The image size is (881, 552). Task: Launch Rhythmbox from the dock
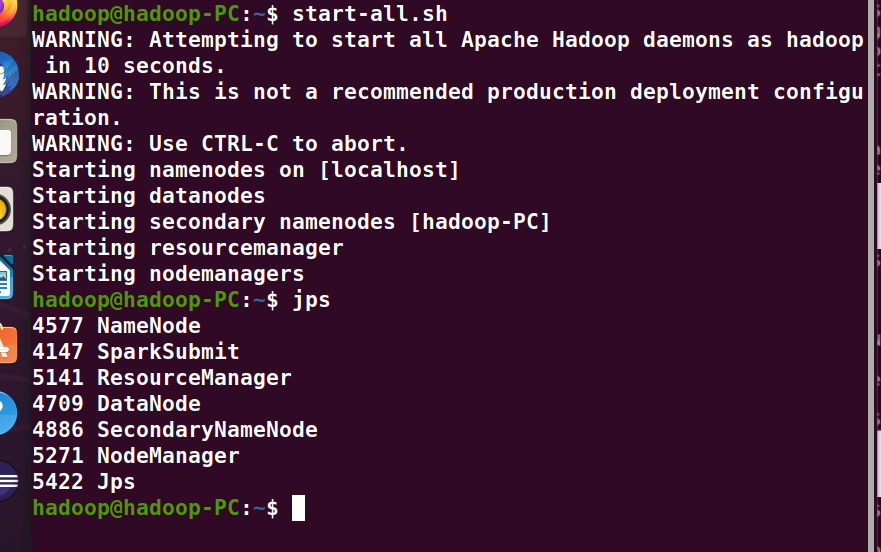click(x=6, y=210)
